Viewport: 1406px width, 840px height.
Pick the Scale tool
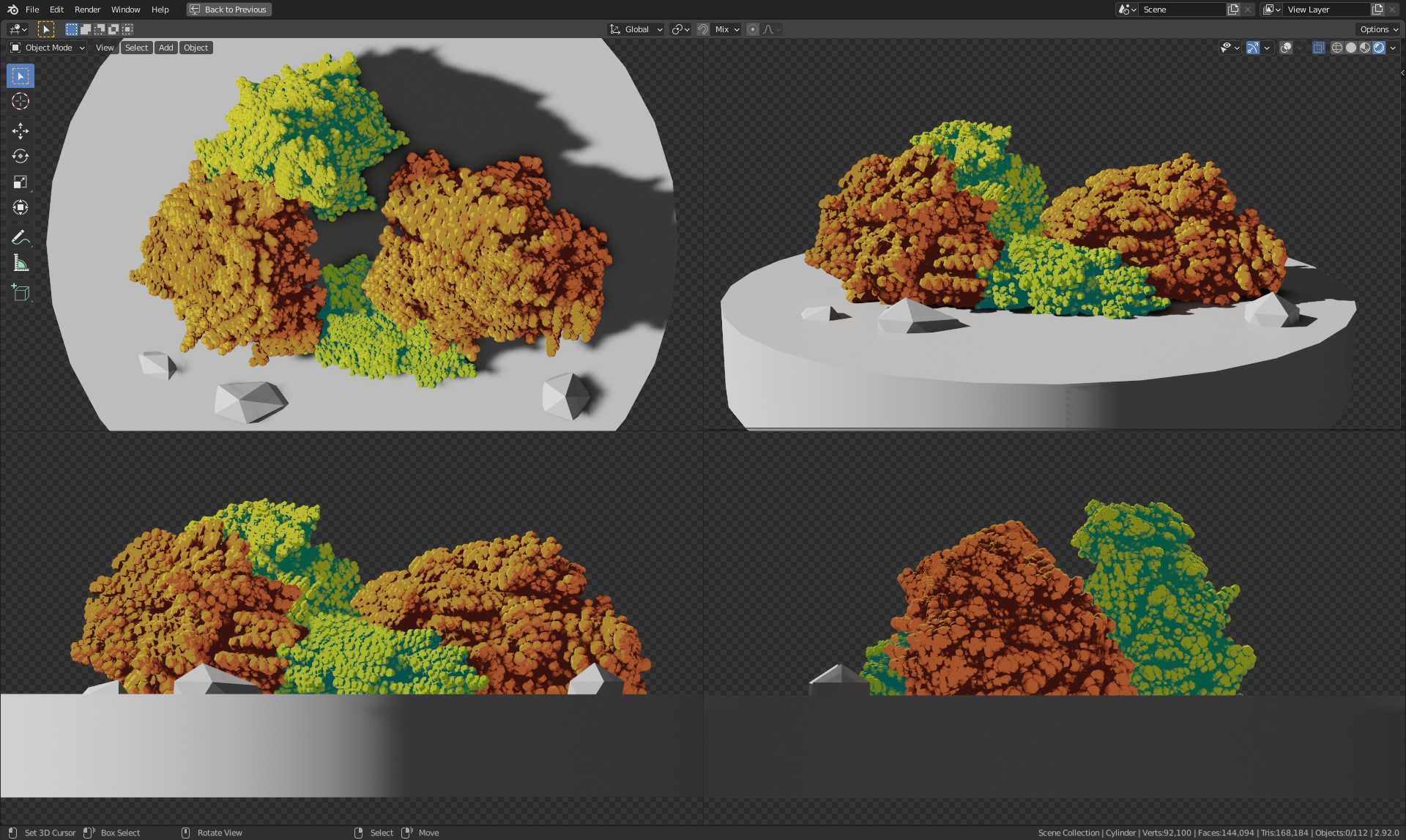(x=21, y=182)
